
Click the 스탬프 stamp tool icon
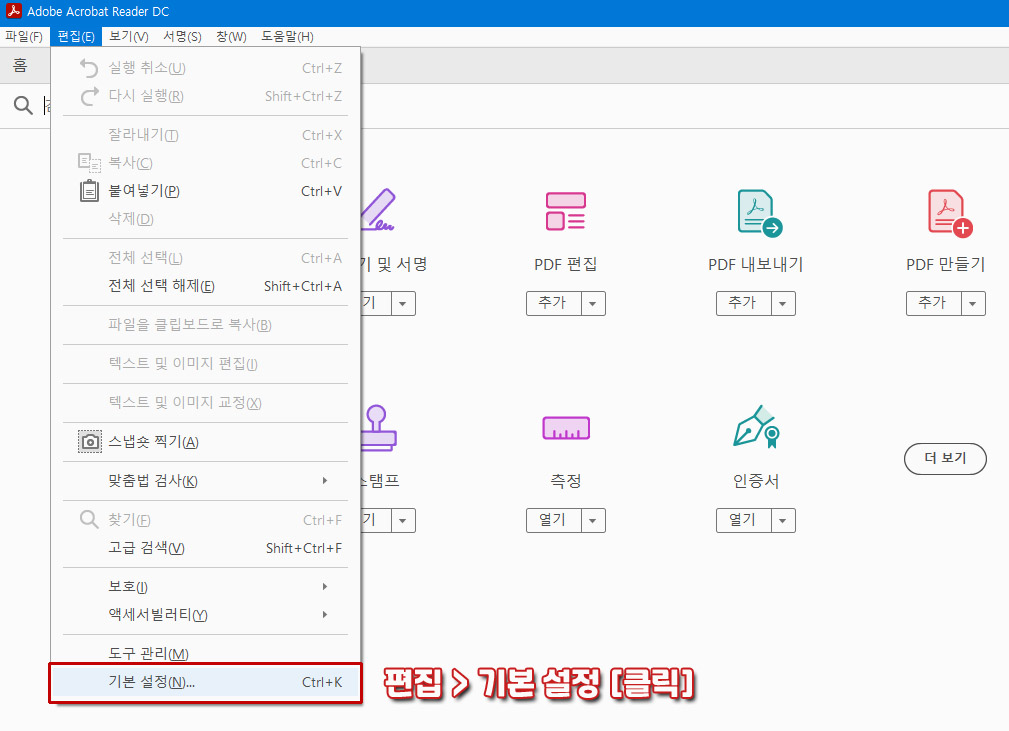pos(378,428)
